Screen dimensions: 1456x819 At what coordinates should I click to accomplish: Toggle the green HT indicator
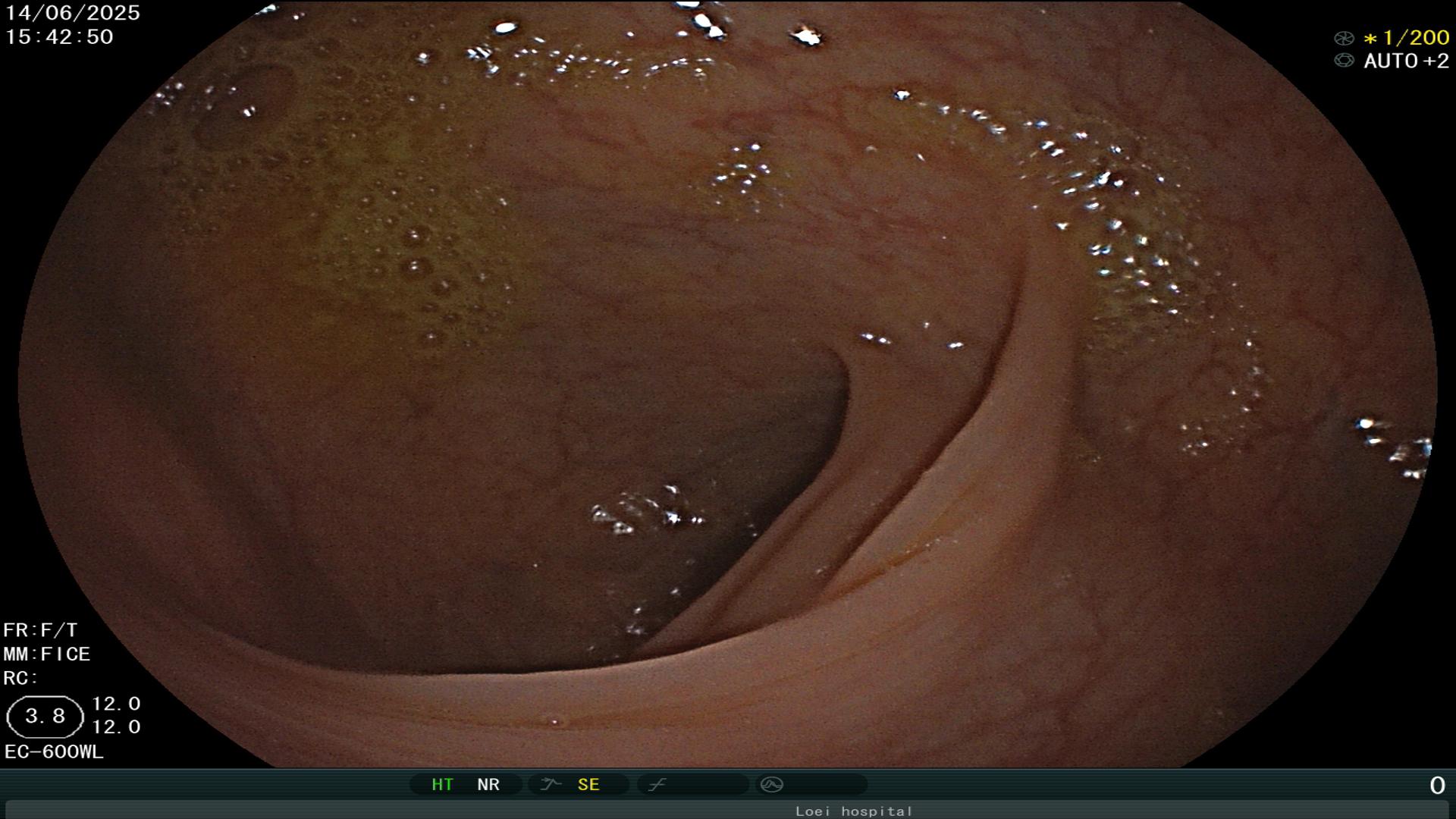click(442, 784)
